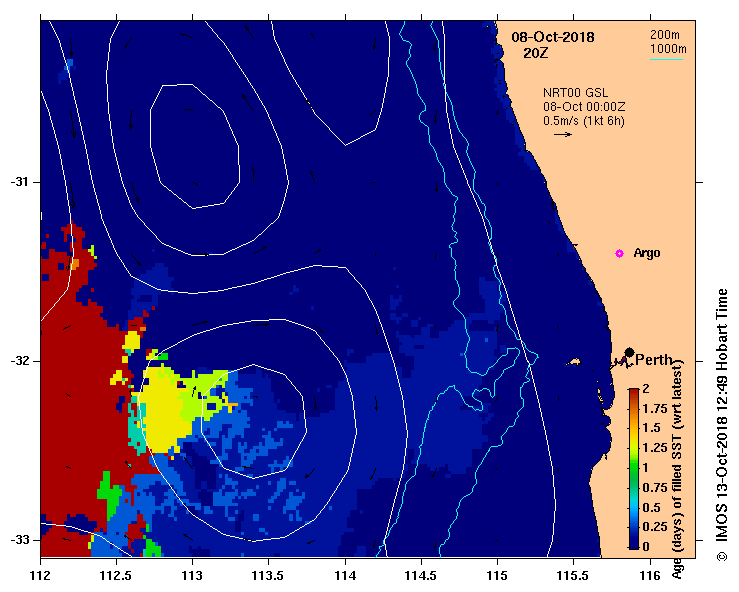Click the longitude axis label '113'
The width and height of the screenshot is (739, 592).
[x=193, y=576]
